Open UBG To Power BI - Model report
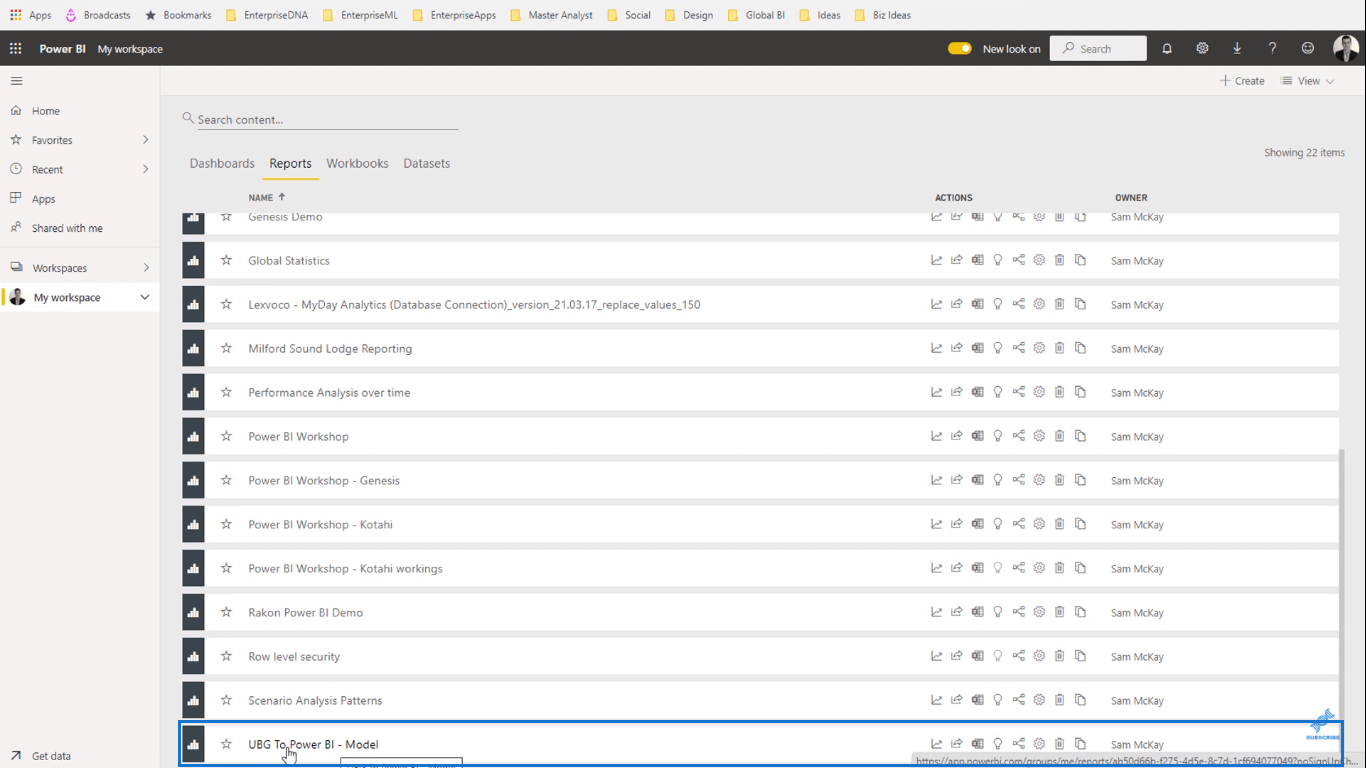Screen dimensions: 1366x768 point(313,744)
